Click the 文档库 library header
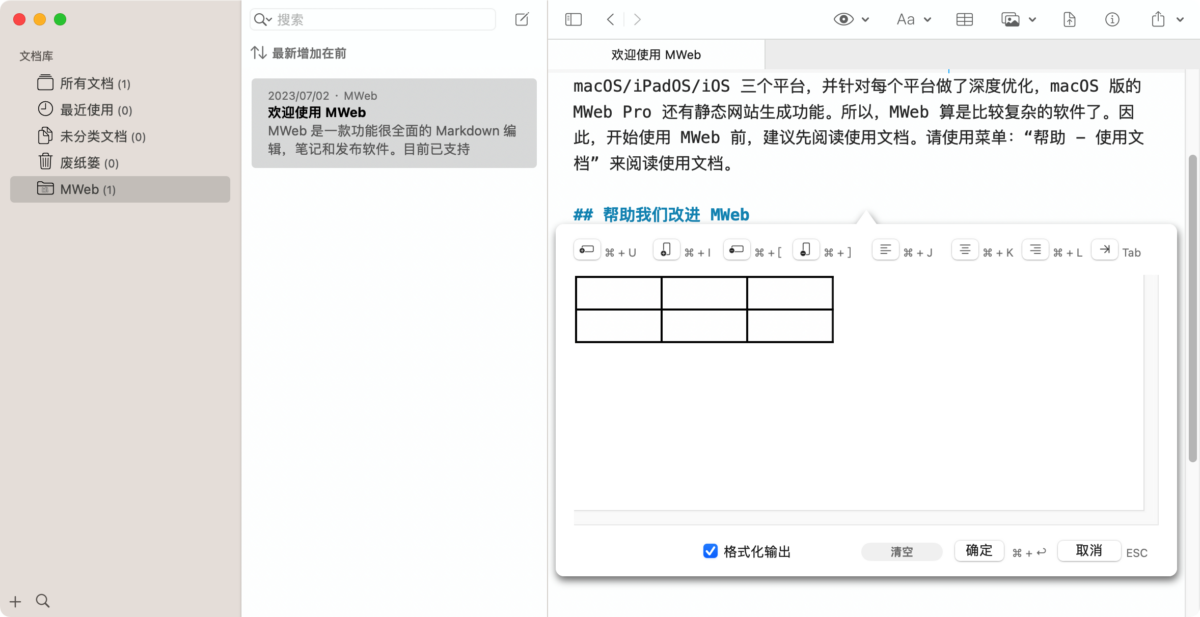 click(36, 56)
